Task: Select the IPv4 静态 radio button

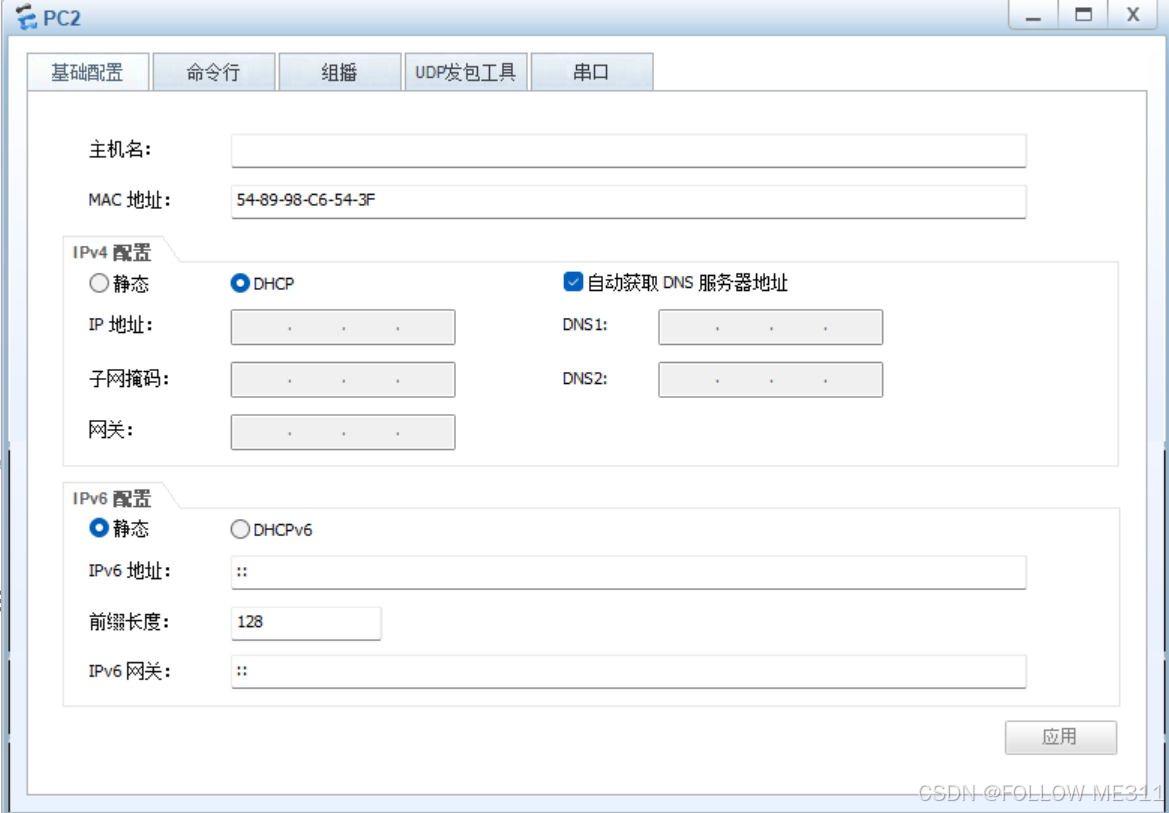Action: tap(98, 283)
